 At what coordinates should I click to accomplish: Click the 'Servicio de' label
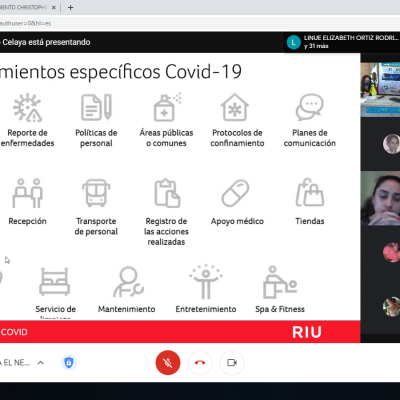click(56, 309)
